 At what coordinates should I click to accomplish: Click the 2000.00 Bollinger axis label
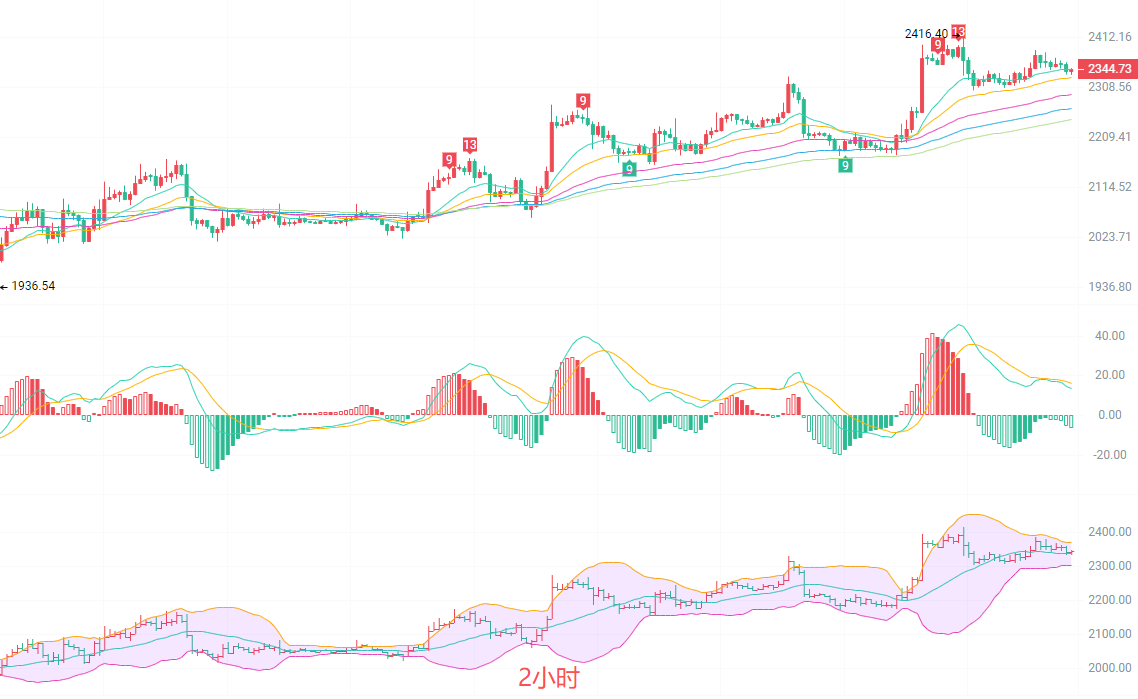[x=1111, y=668]
